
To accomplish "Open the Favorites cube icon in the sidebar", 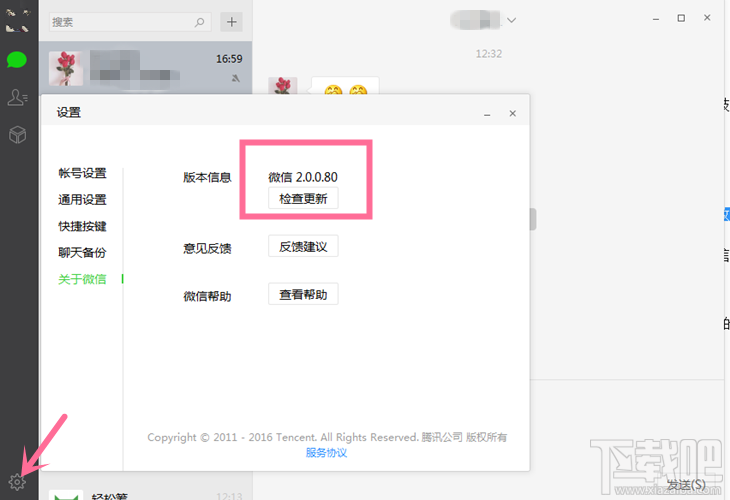I will (18, 135).
